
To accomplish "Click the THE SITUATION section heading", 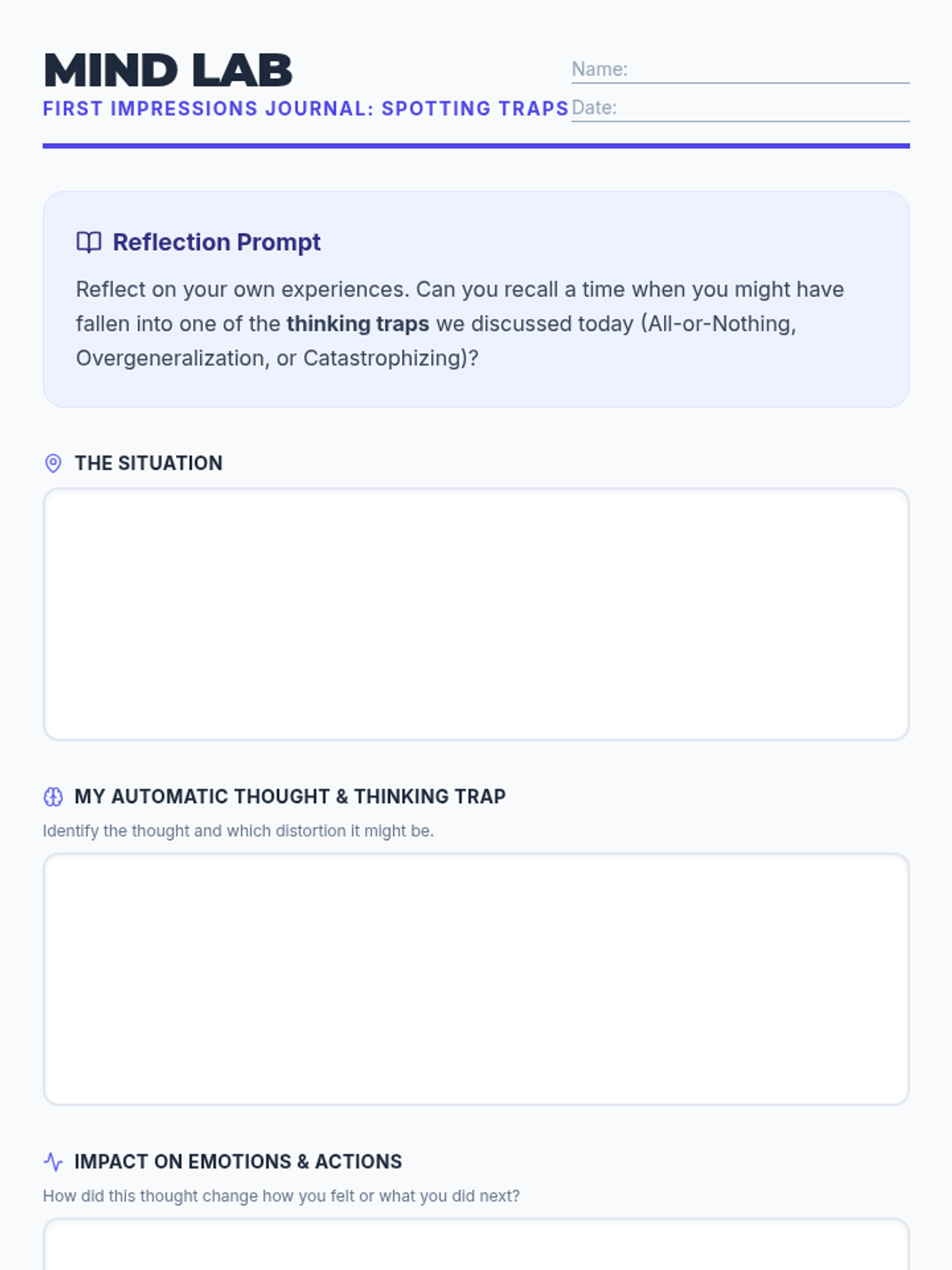I will 148,464.
